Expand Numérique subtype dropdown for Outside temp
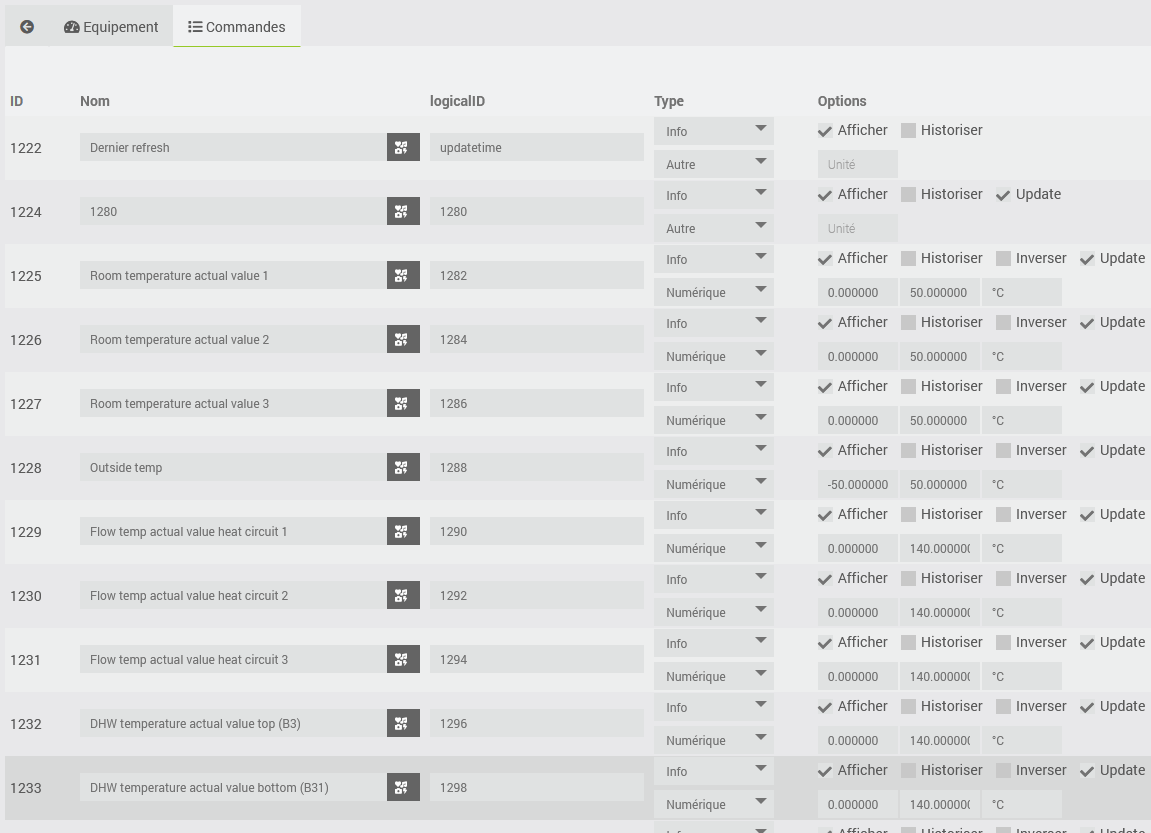This screenshot has height=833, width=1151. coord(713,485)
